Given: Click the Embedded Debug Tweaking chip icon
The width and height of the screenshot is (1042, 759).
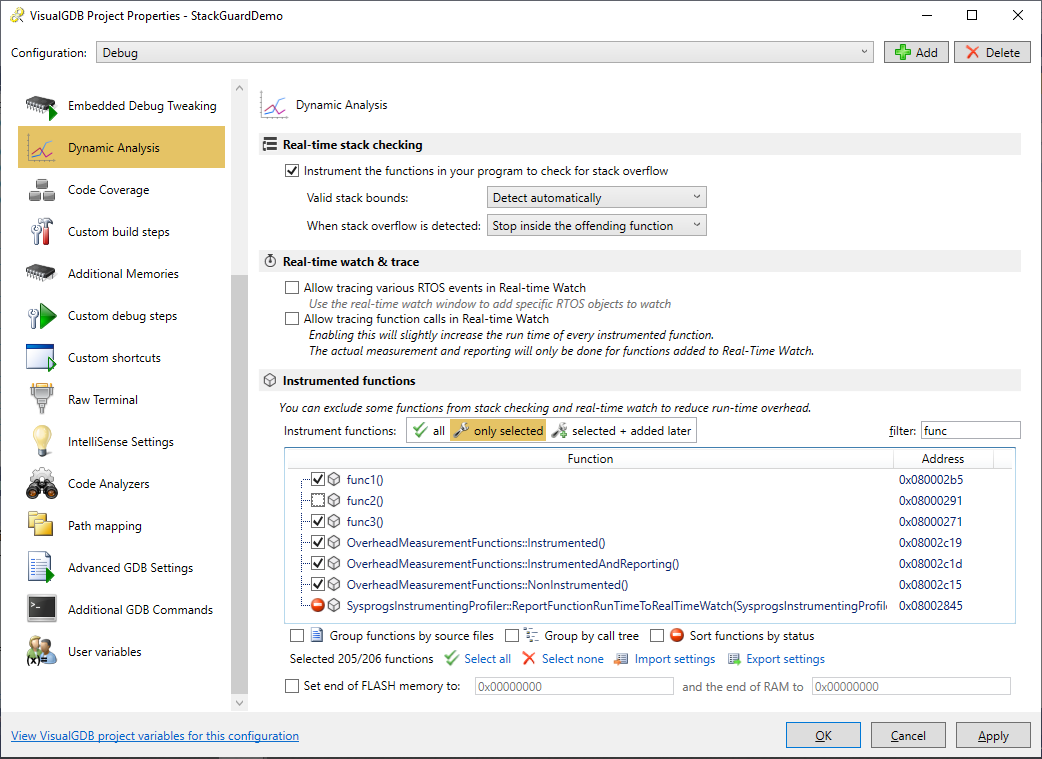Looking at the screenshot, I should tap(41, 106).
